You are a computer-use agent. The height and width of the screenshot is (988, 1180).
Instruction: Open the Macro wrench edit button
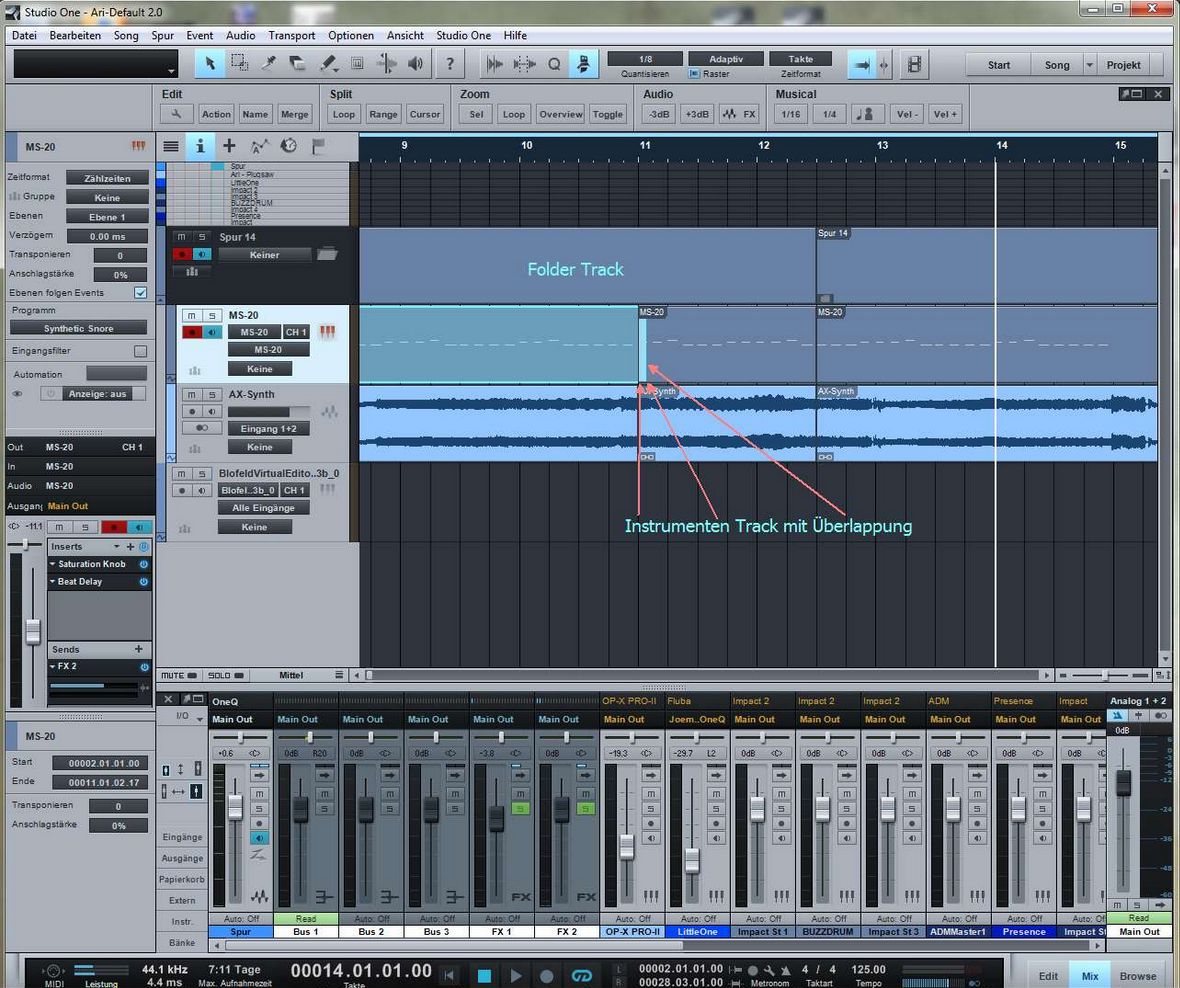[176, 114]
